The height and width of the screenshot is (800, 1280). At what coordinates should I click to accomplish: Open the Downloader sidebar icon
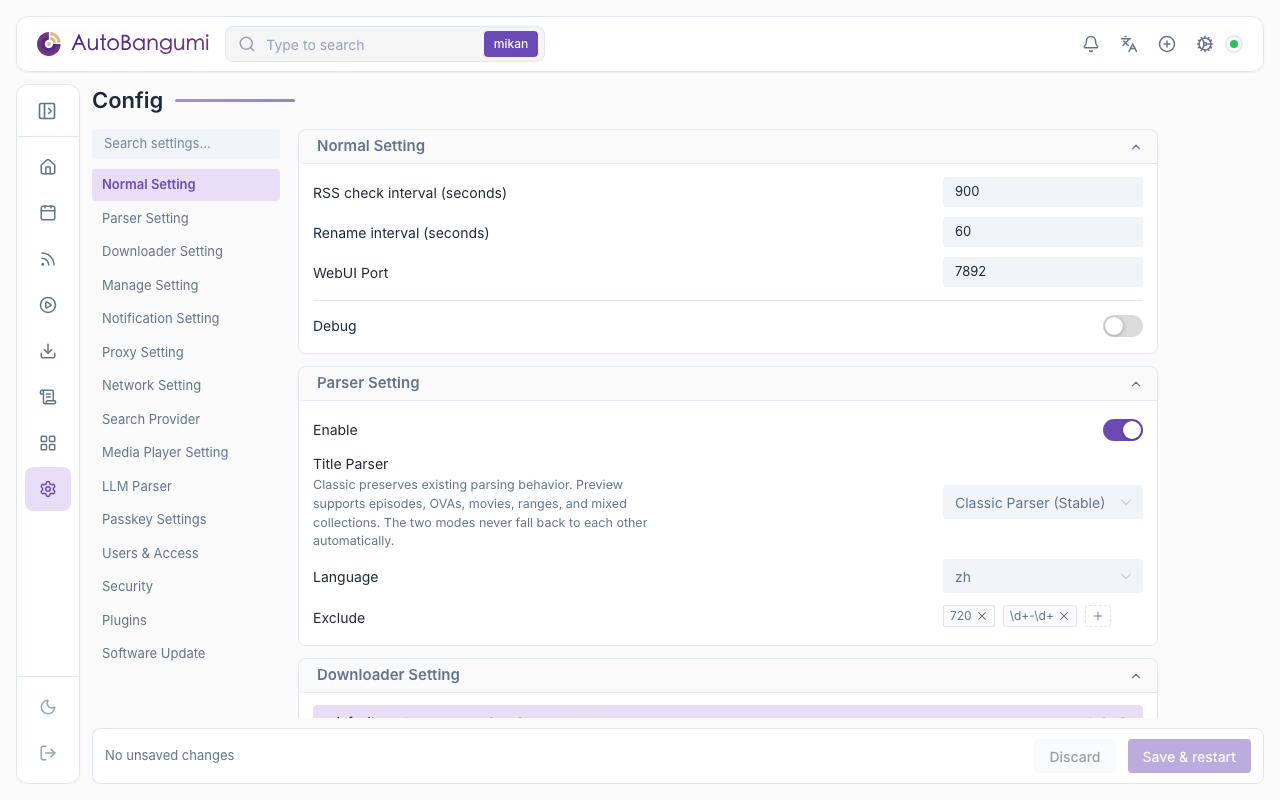(48, 351)
